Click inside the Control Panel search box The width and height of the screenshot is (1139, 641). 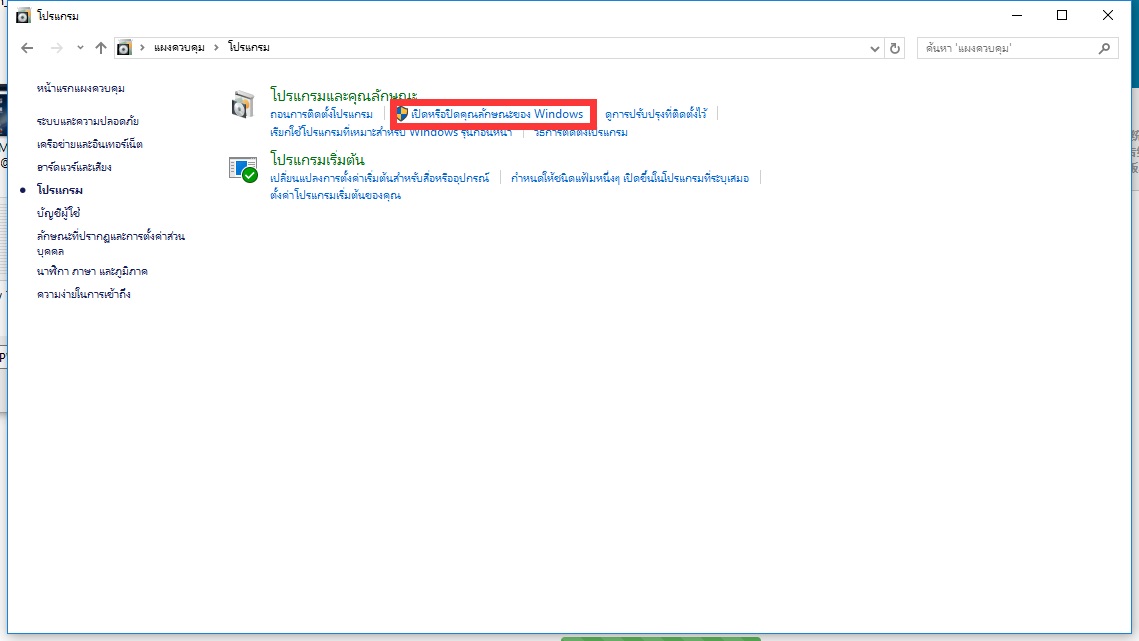click(1000, 47)
